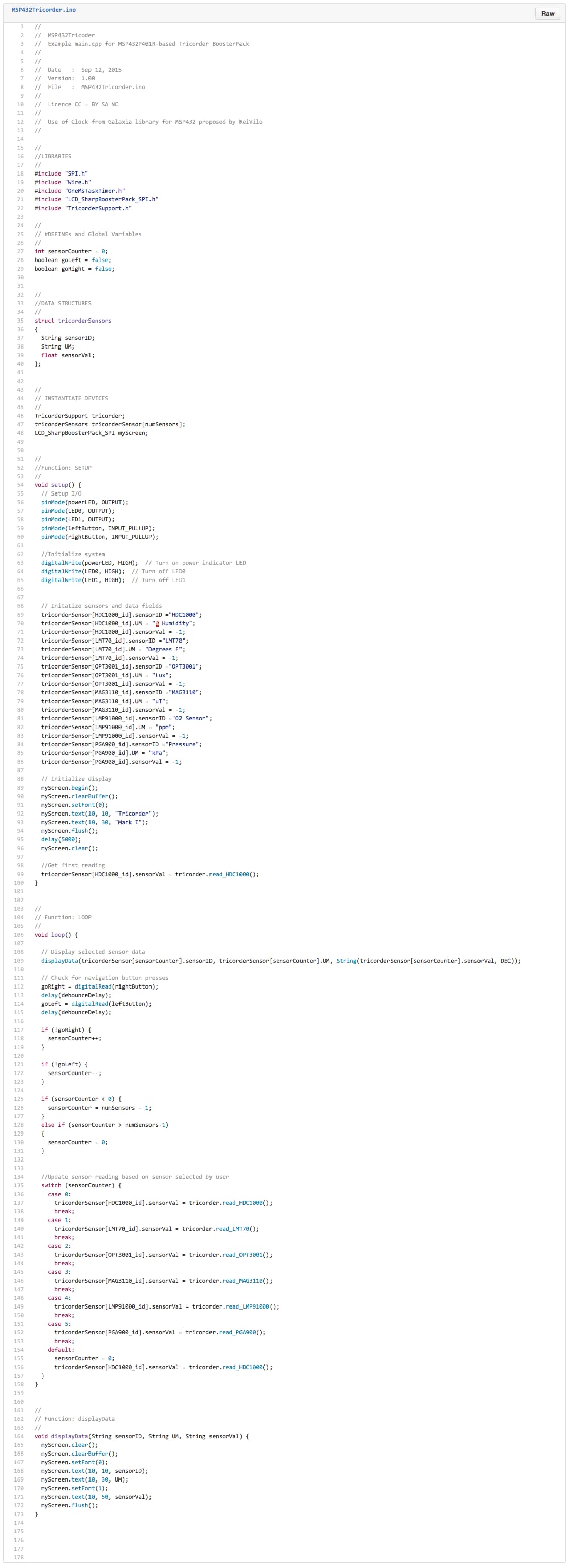Select line number 18

click(21, 173)
